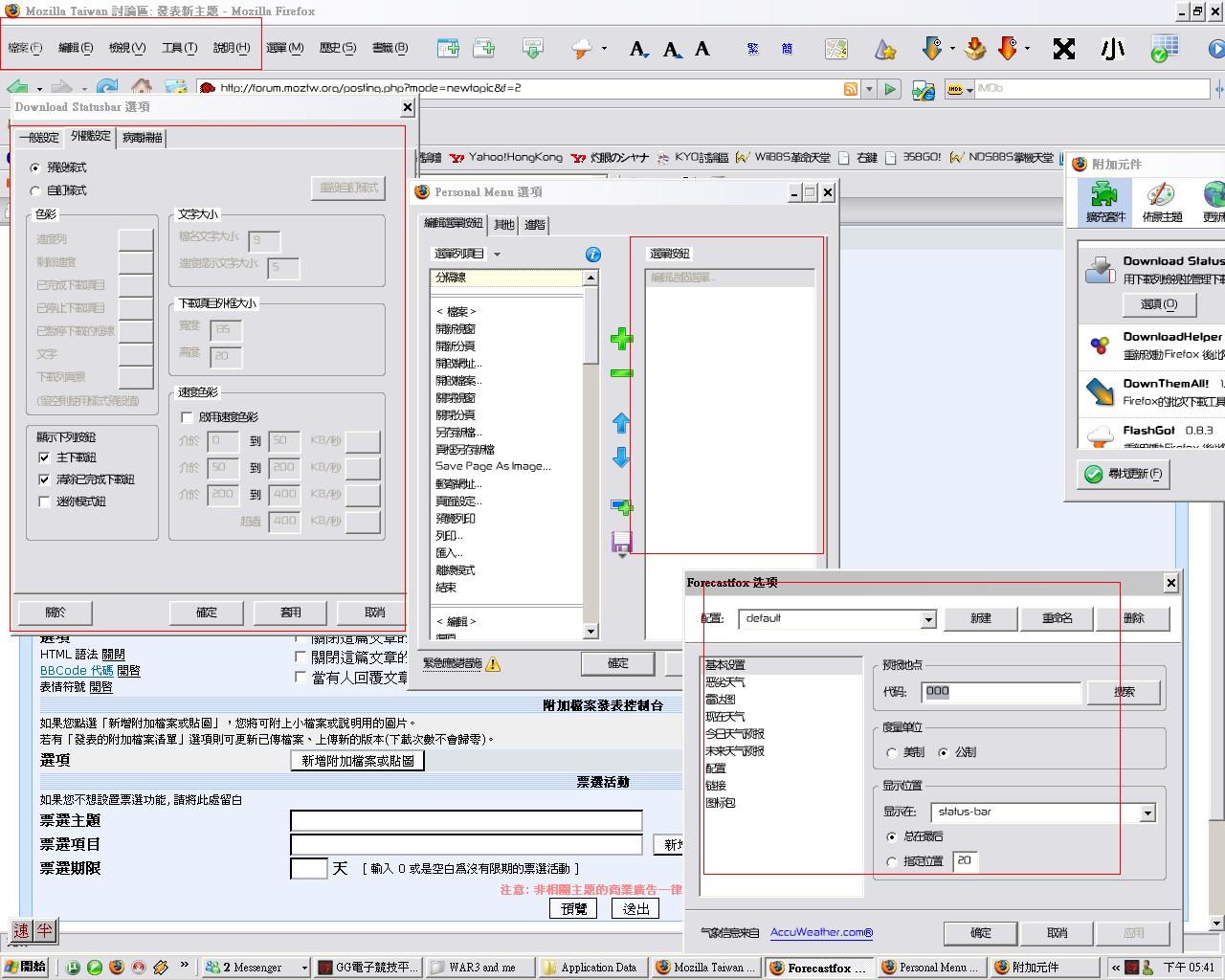This screenshot has width=1225, height=980.
Task: Expand the 显示在 status-bar dropdown
Action: 1147,813
